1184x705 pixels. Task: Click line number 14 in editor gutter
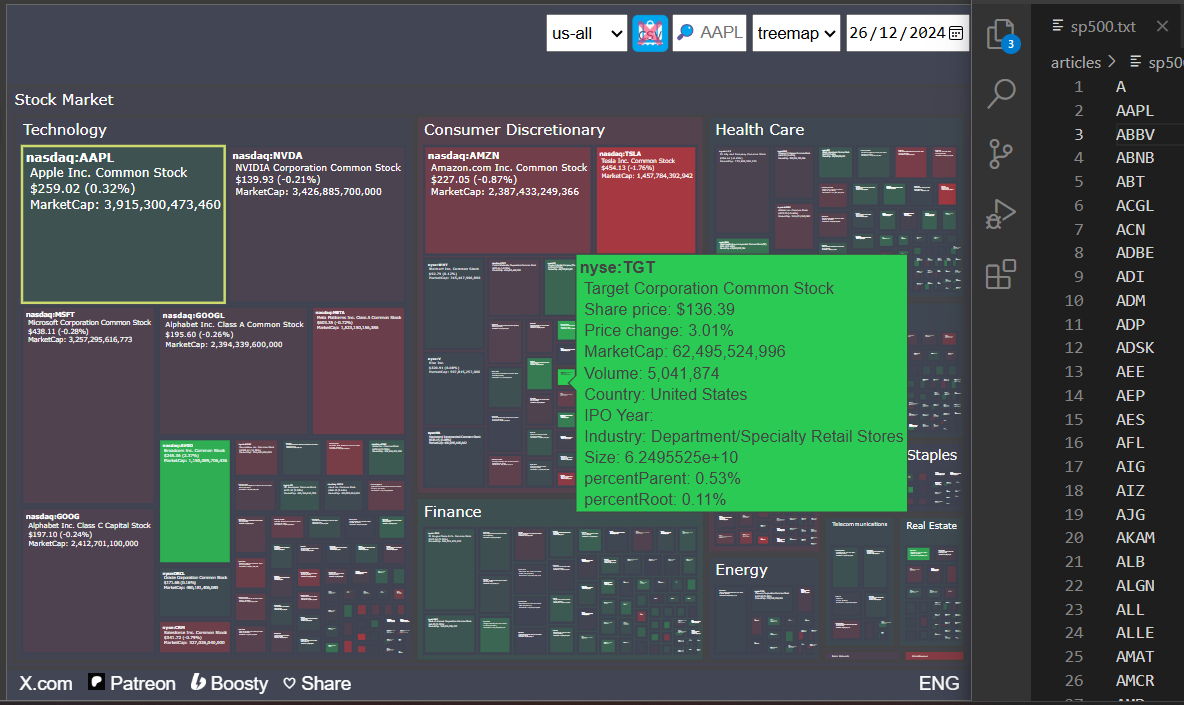(x=1074, y=396)
